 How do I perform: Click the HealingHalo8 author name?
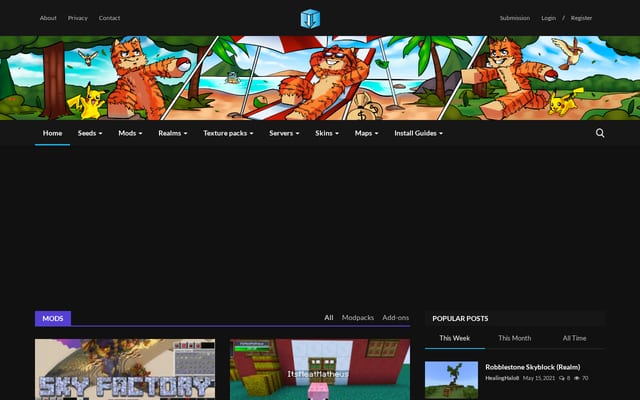[502, 378]
